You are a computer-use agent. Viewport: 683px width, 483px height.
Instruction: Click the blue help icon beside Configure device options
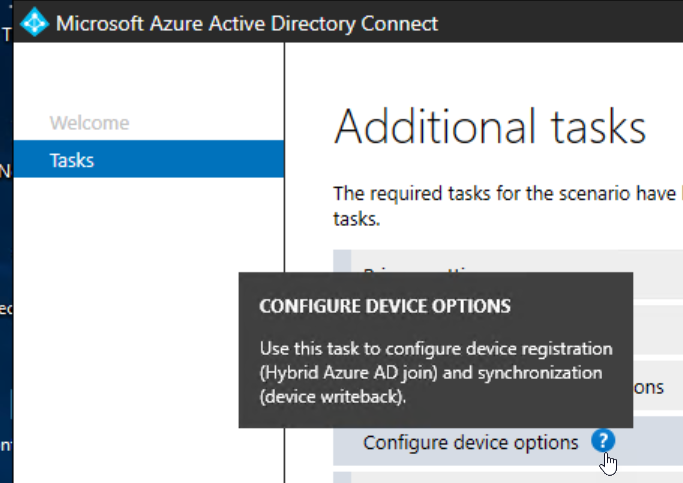603,441
